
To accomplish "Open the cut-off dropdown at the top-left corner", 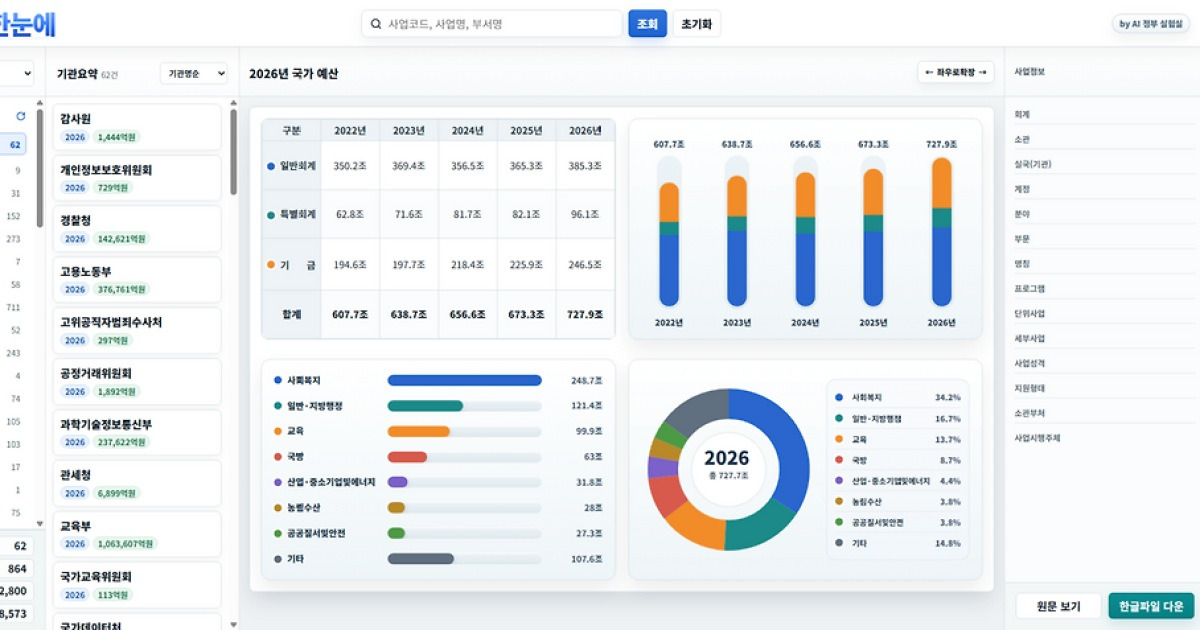I will pos(16,74).
